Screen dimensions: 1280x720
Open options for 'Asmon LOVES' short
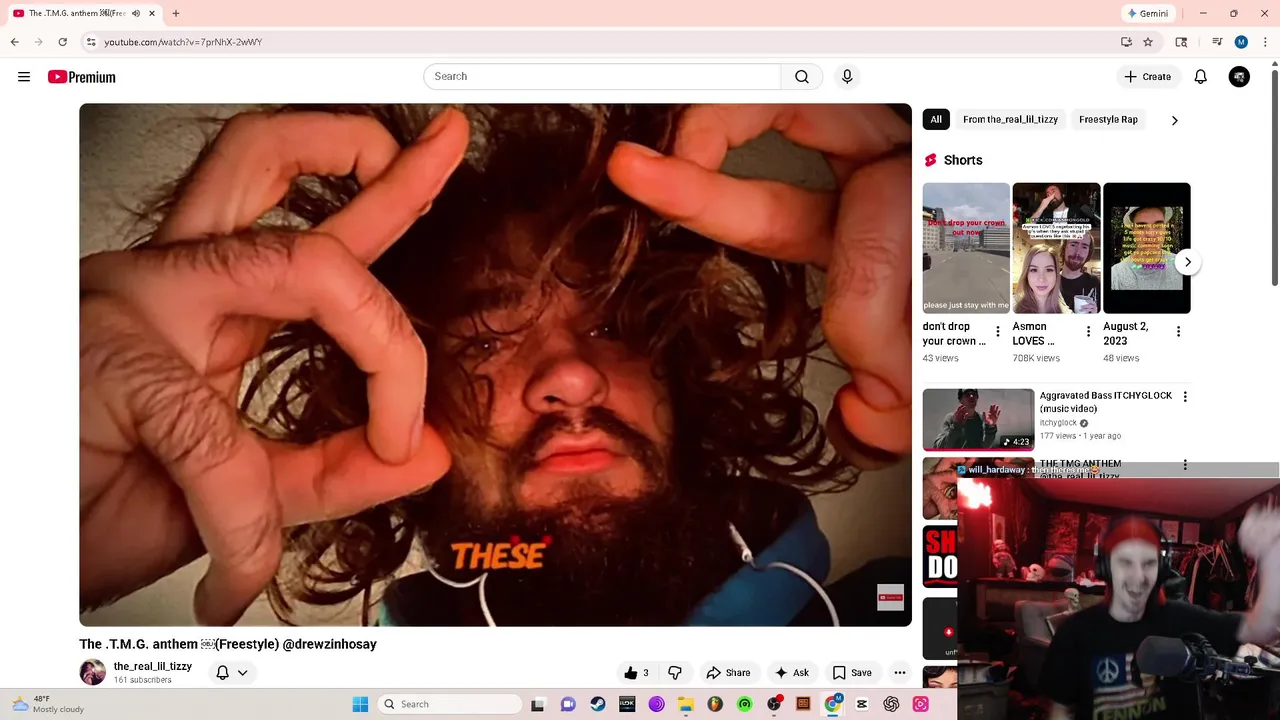(x=1088, y=332)
